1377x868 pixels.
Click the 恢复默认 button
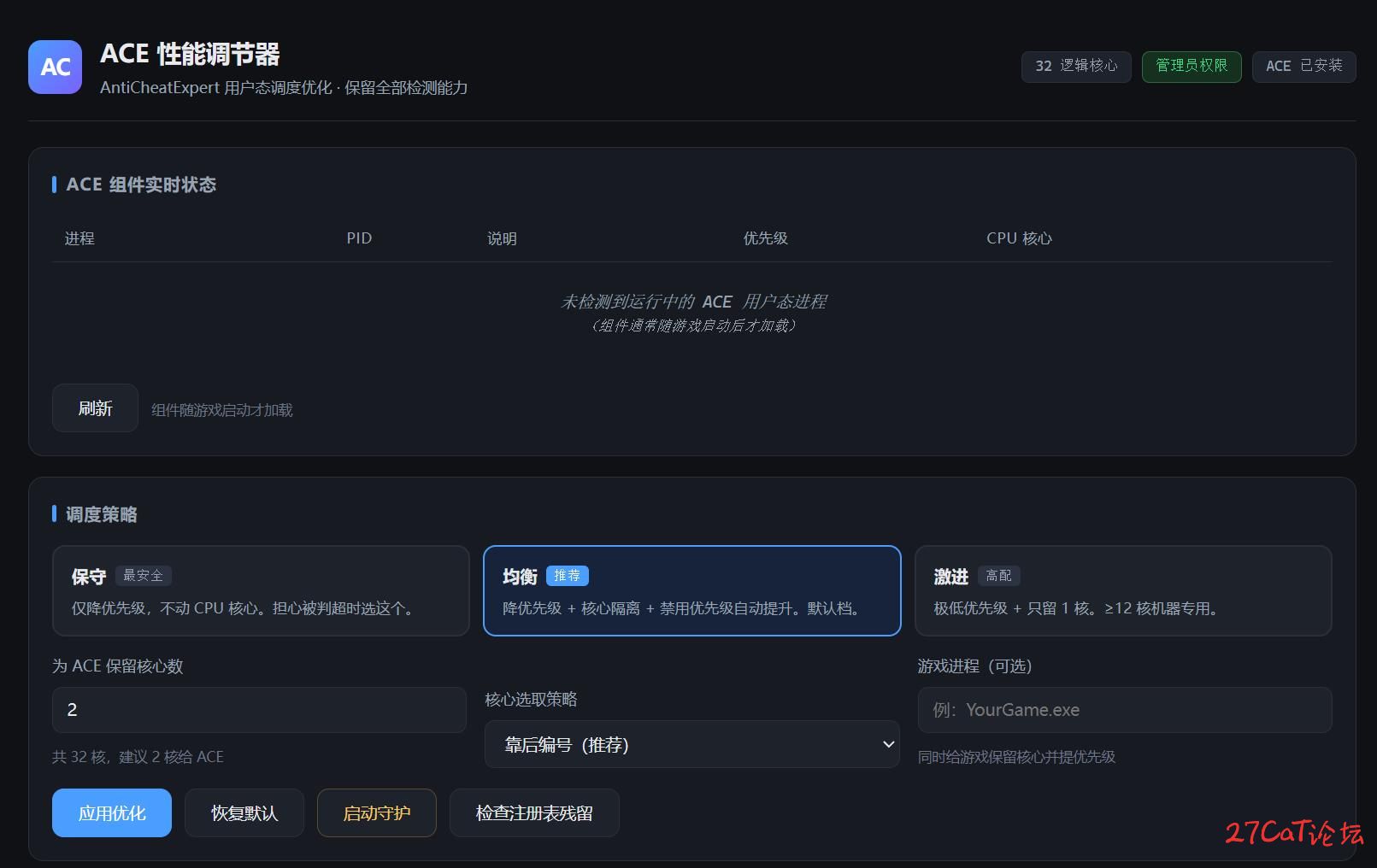(244, 813)
